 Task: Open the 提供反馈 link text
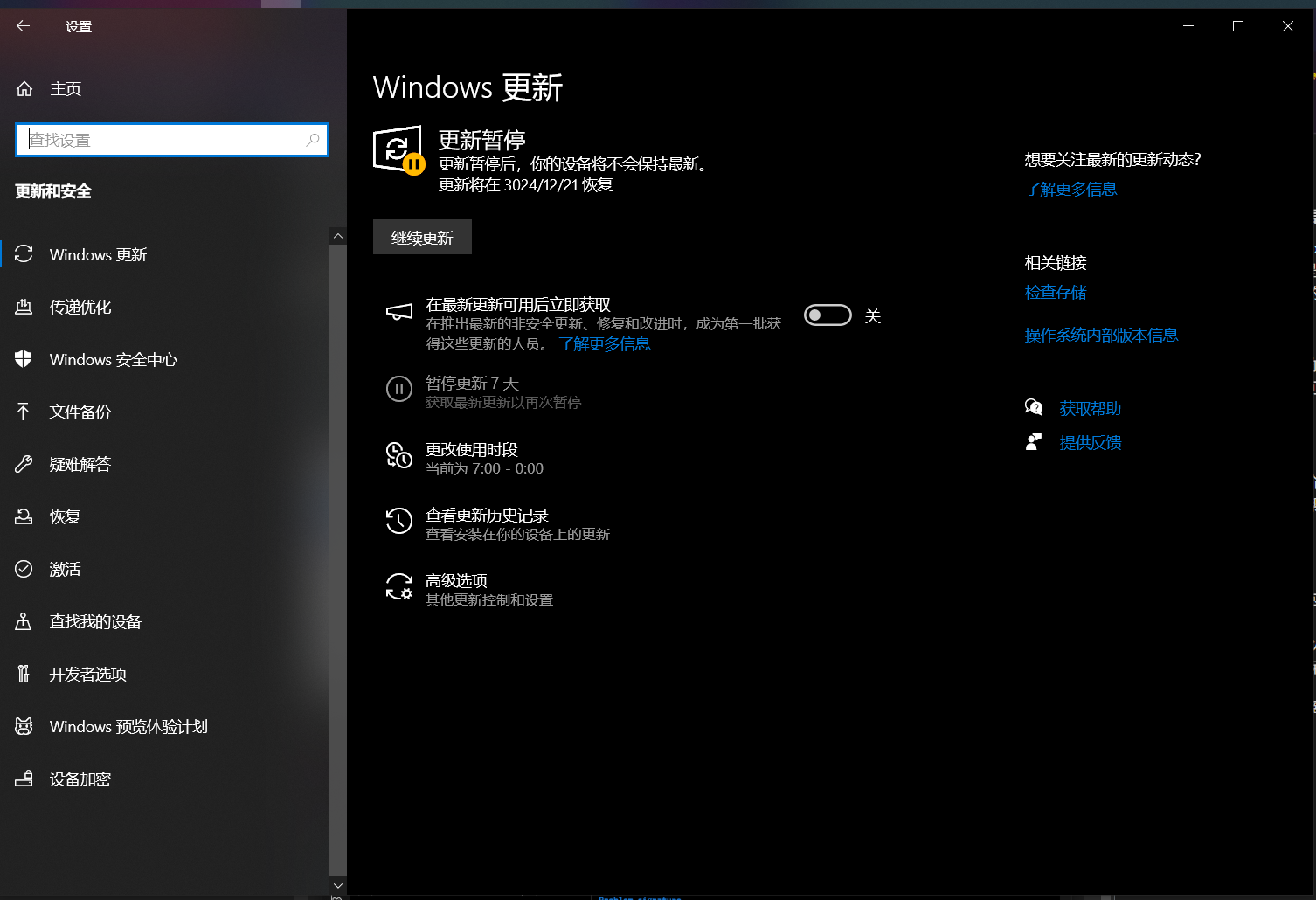pos(1090,443)
